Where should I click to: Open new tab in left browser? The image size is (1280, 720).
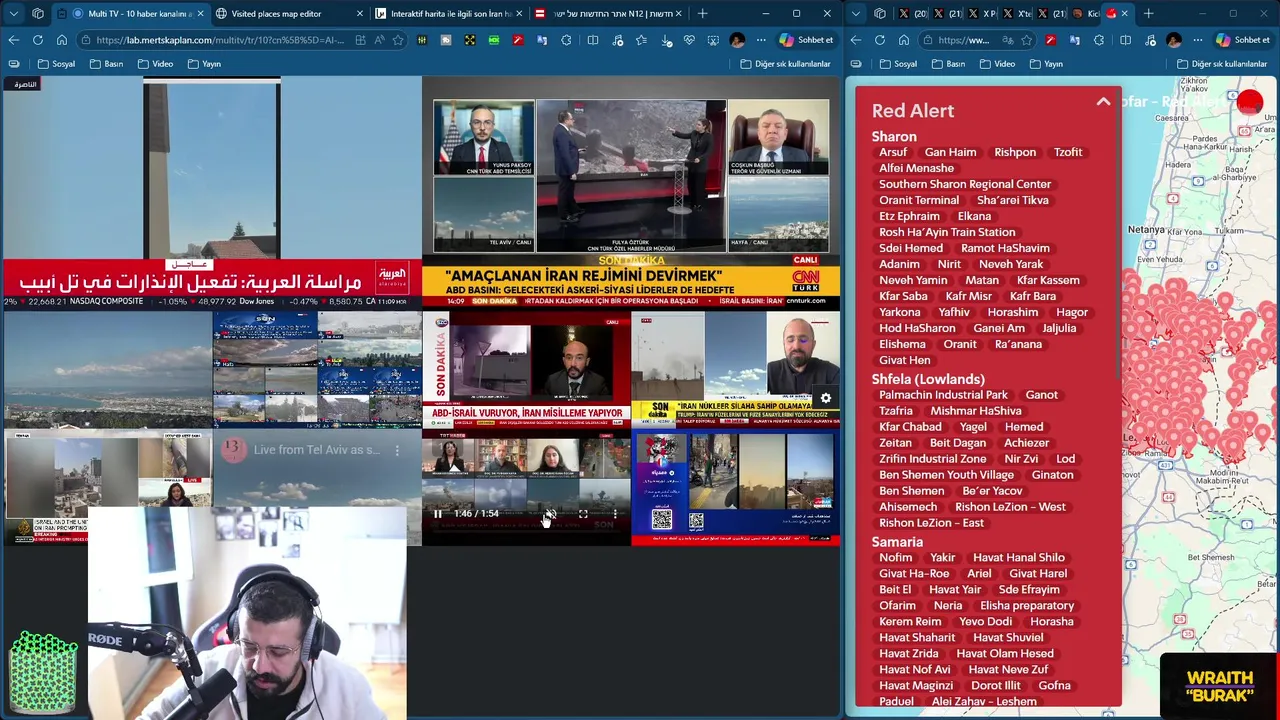coord(702,14)
